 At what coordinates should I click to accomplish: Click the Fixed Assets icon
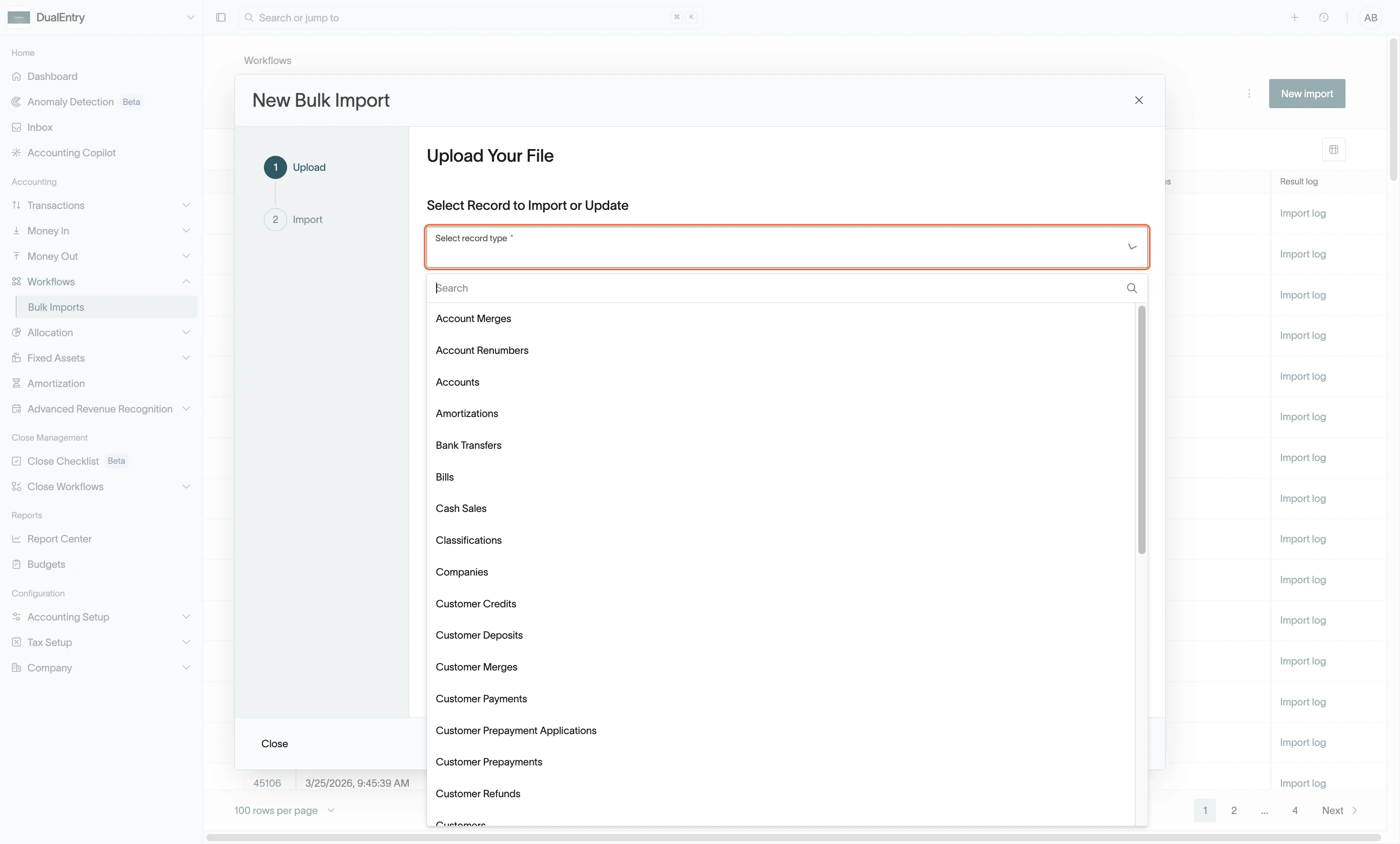(x=16, y=358)
